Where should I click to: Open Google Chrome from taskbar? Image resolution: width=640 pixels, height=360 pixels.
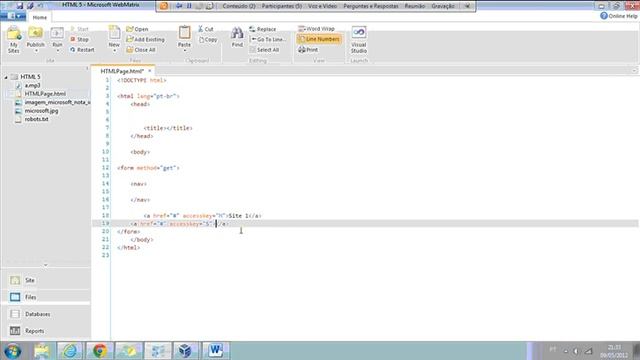coord(100,351)
